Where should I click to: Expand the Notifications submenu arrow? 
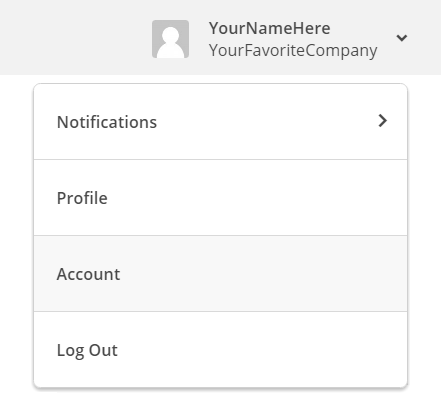click(x=383, y=121)
